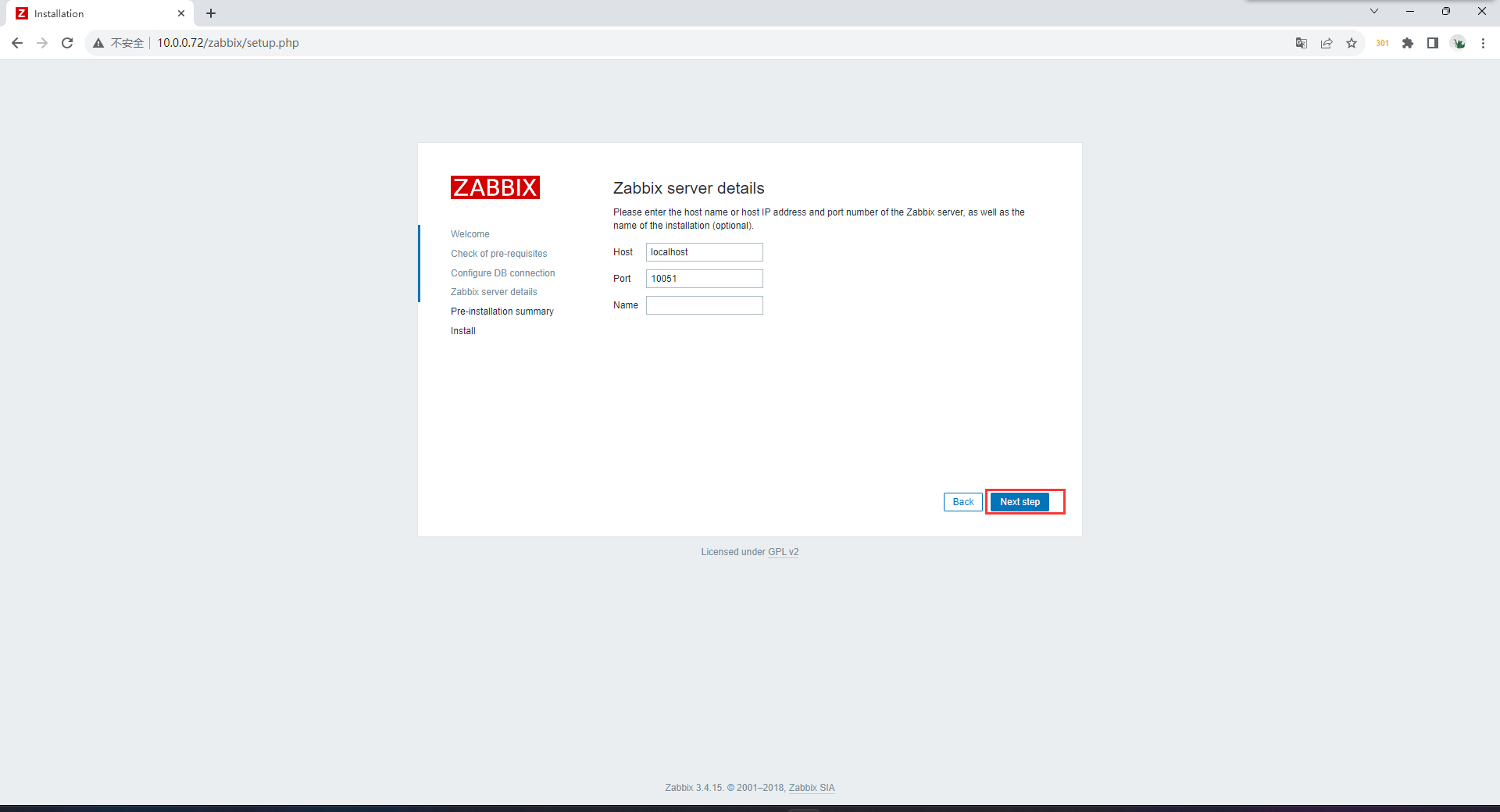Viewport: 1500px width, 812px height.
Task: Click the Back button
Action: point(963,502)
